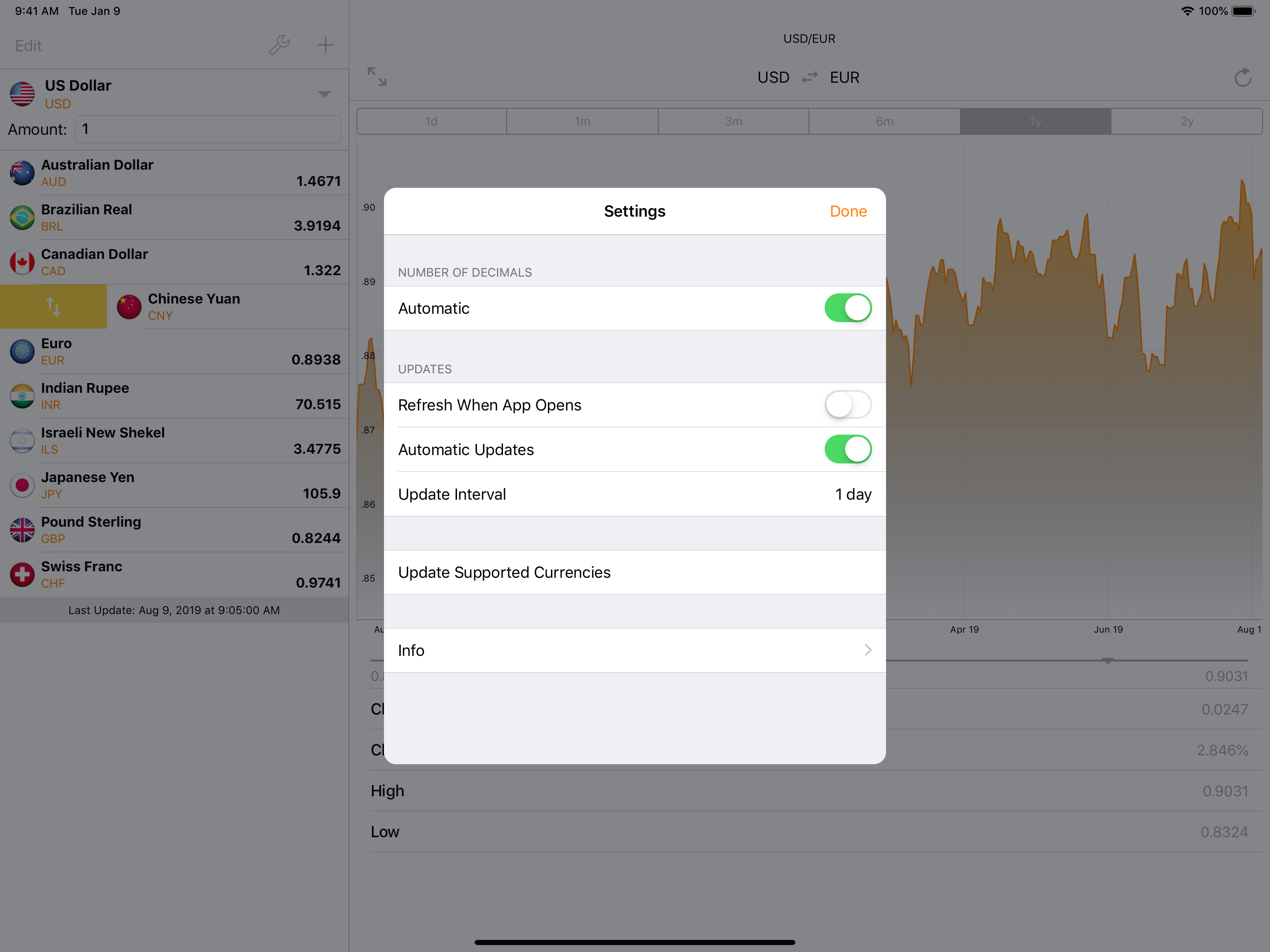1270x952 pixels.
Task: Swap USD and EUR using arrows icon
Action: [x=809, y=77]
